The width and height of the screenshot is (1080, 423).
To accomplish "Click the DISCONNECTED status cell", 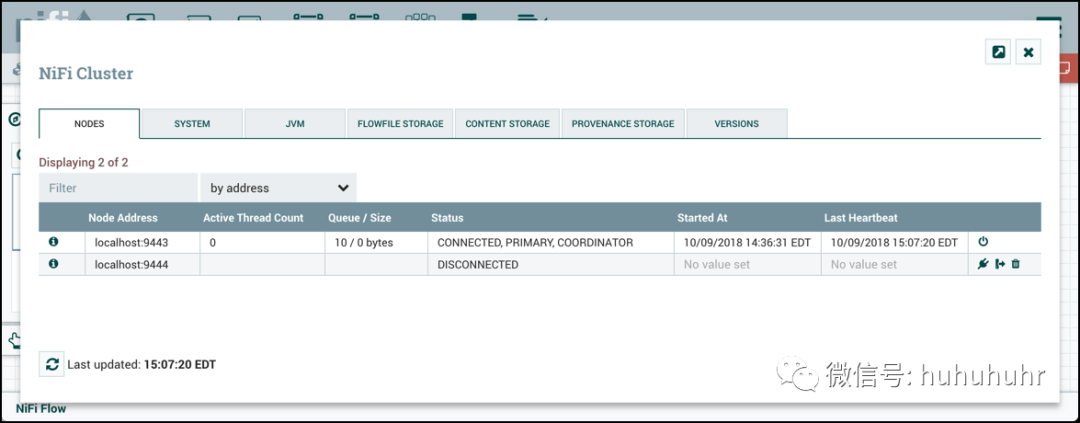I will 550,265.
